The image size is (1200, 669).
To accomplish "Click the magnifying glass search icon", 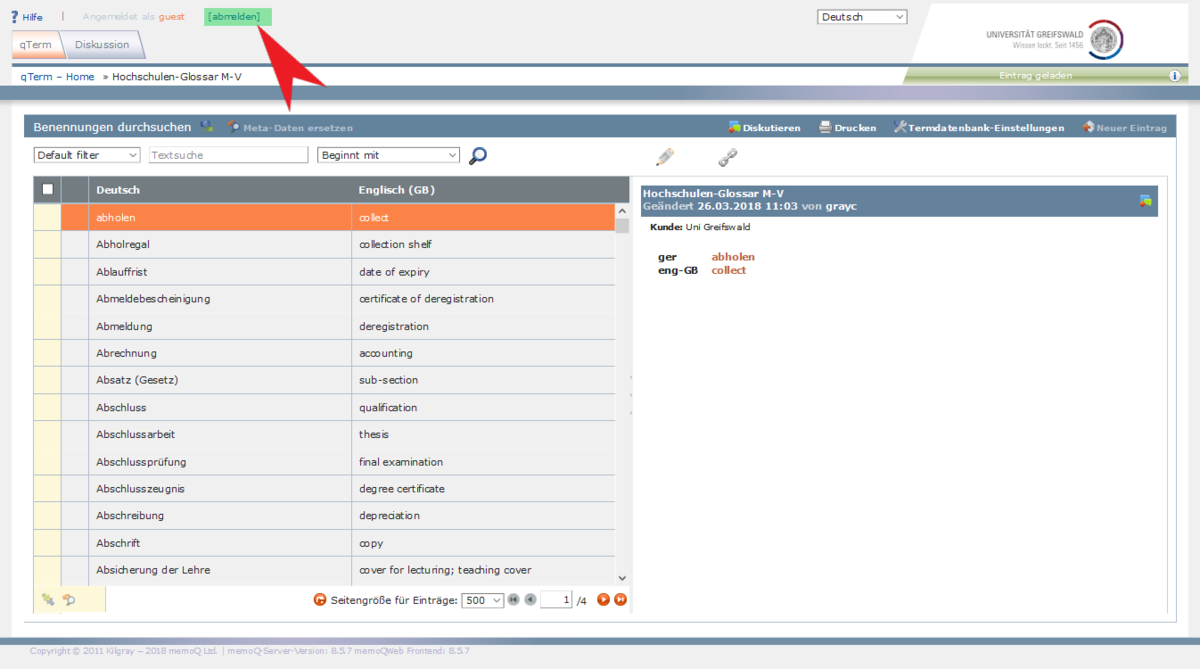I will [478, 156].
